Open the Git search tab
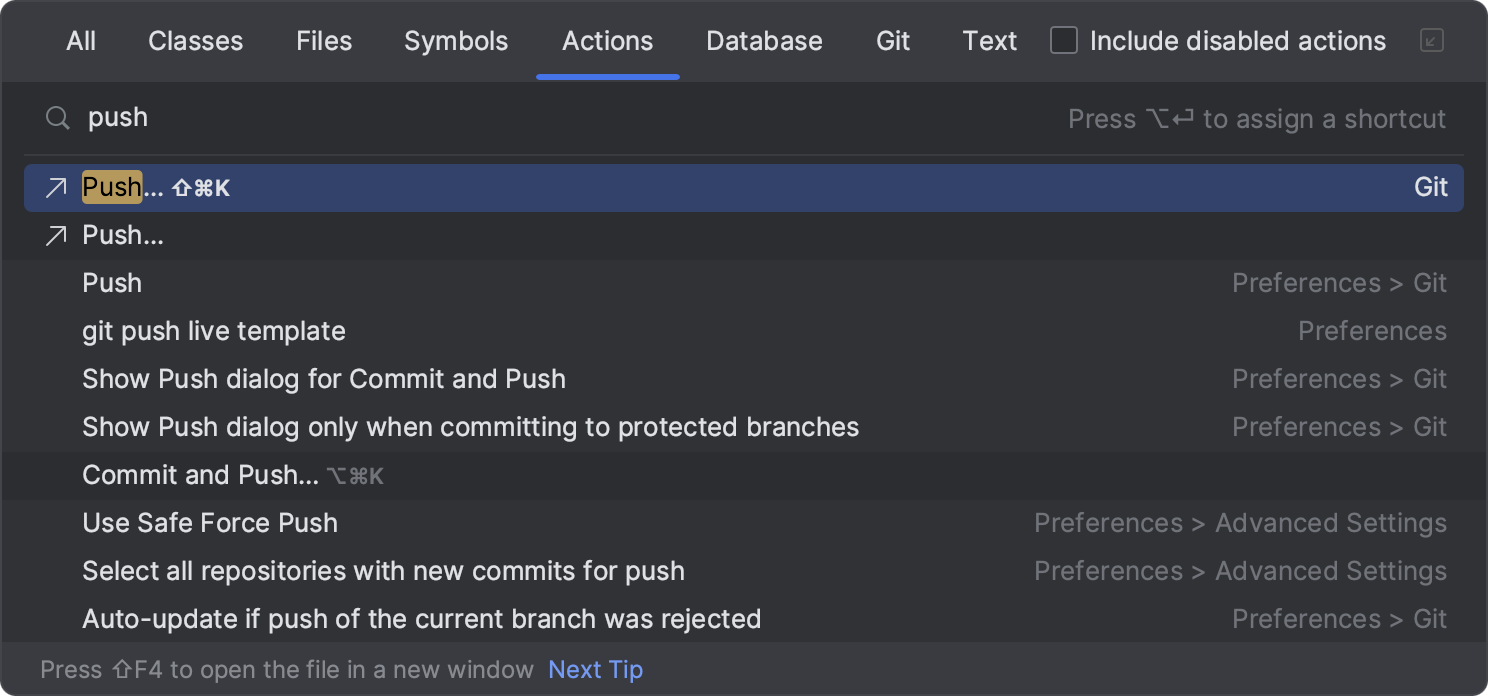This screenshot has height=696, width=1488. click(x=892, y=41)
